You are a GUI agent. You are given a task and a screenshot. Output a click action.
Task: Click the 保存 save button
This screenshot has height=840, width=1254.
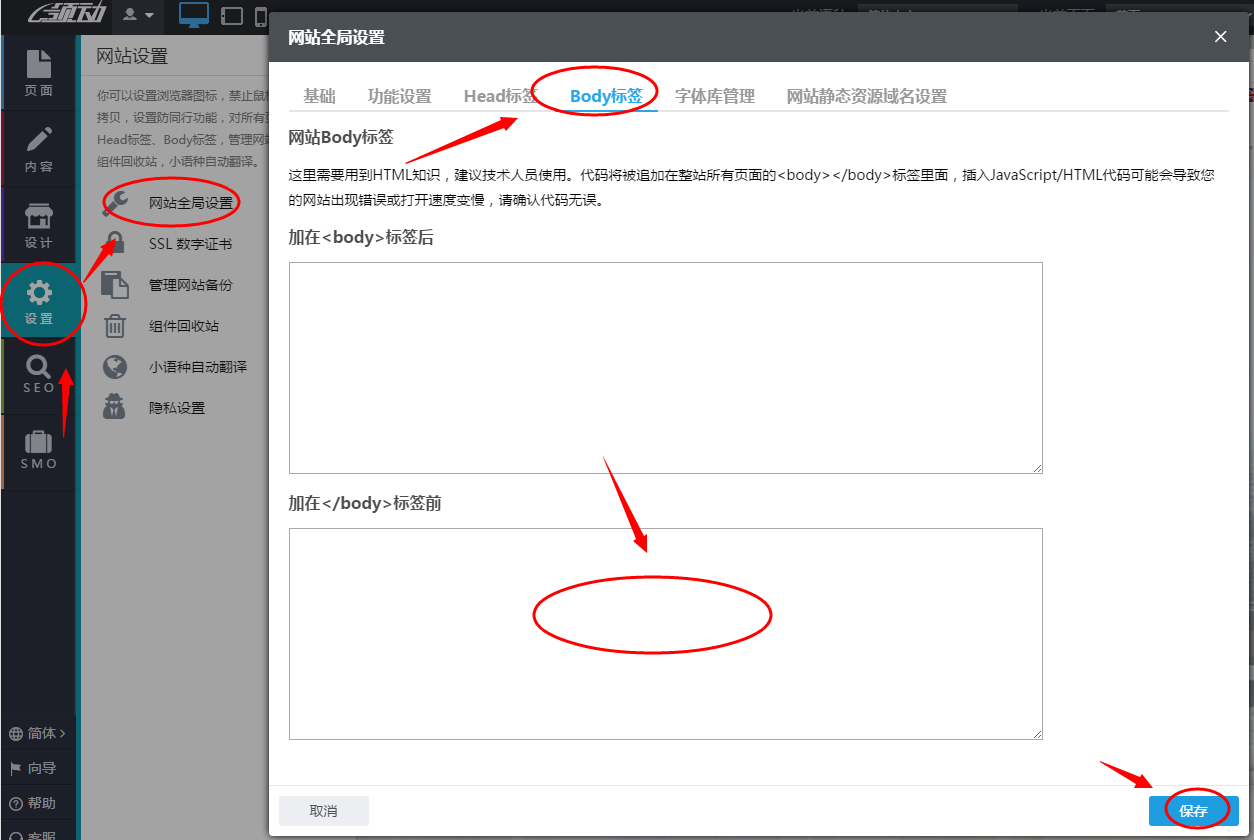1193,810
